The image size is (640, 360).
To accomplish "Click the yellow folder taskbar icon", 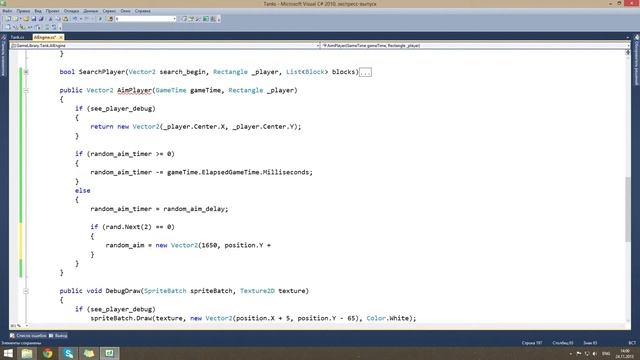I will tap(89, 353).
